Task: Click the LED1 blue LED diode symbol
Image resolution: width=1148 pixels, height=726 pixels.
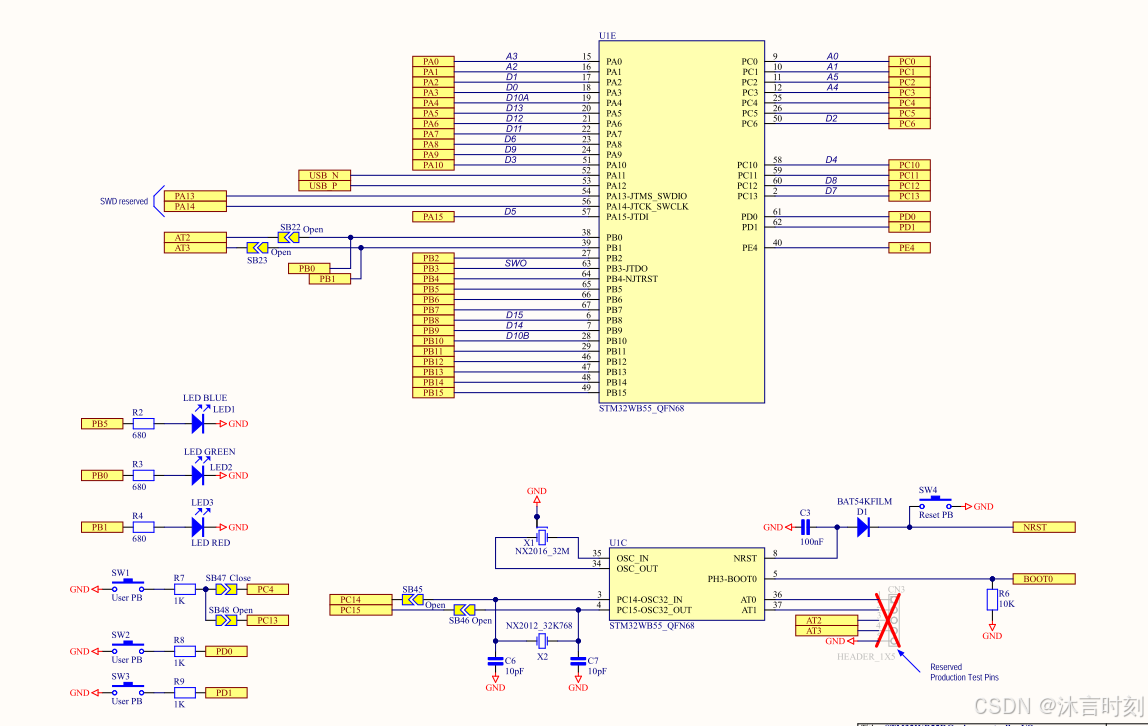Action: click(x=197, y=423)
